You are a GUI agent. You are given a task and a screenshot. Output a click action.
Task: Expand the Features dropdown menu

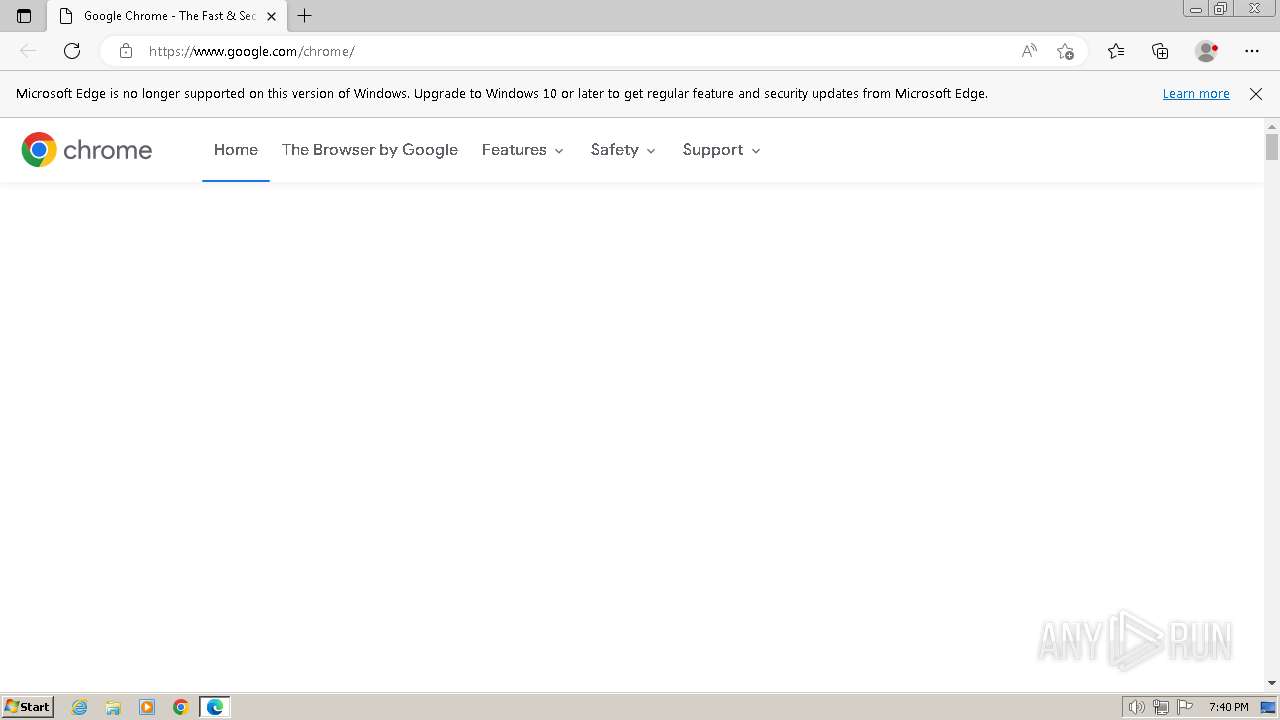523,150
